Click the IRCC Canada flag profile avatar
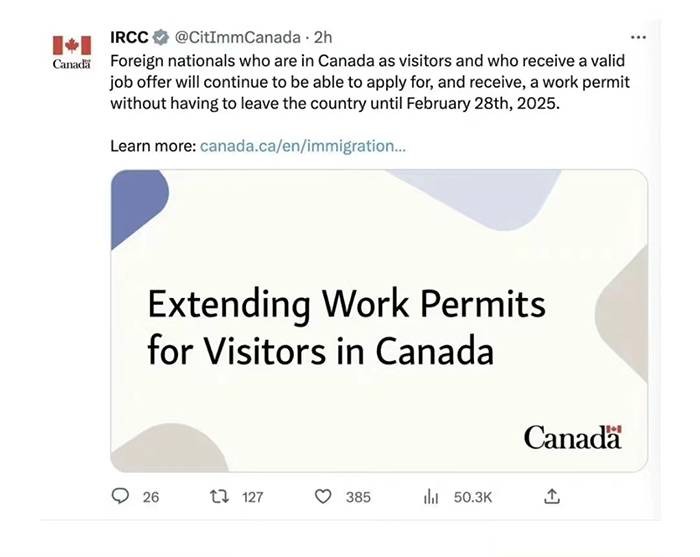The image size is (700, 557). 72,52
